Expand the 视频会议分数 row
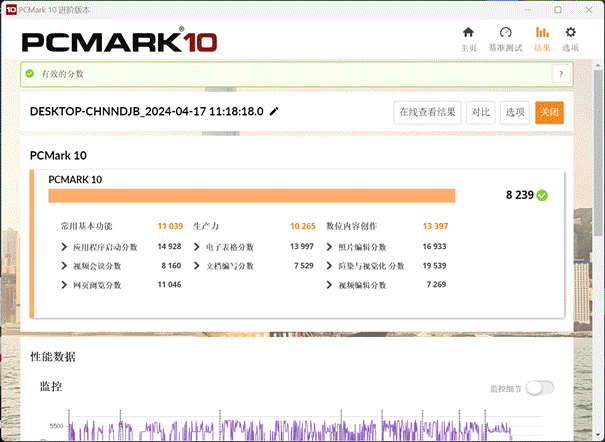Image resolution: width=605 pixels, height=442 pixels. [65, 266]
